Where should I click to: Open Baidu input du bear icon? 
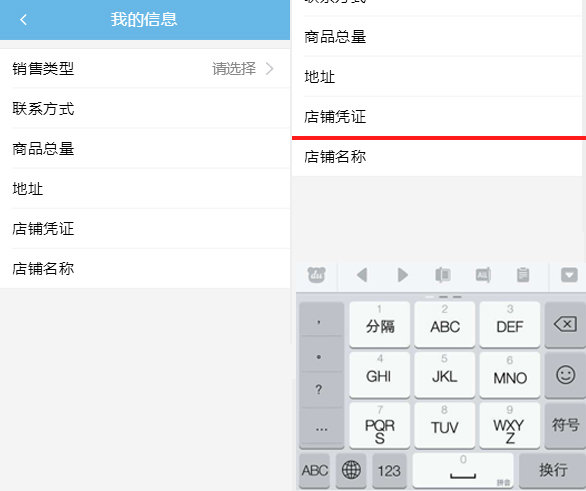point(316,275)
